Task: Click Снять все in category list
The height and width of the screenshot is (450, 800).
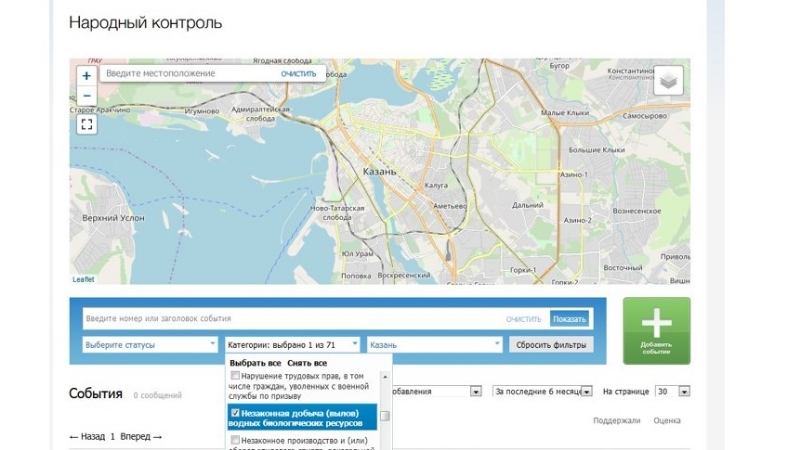Action: (x=307, y=363)
